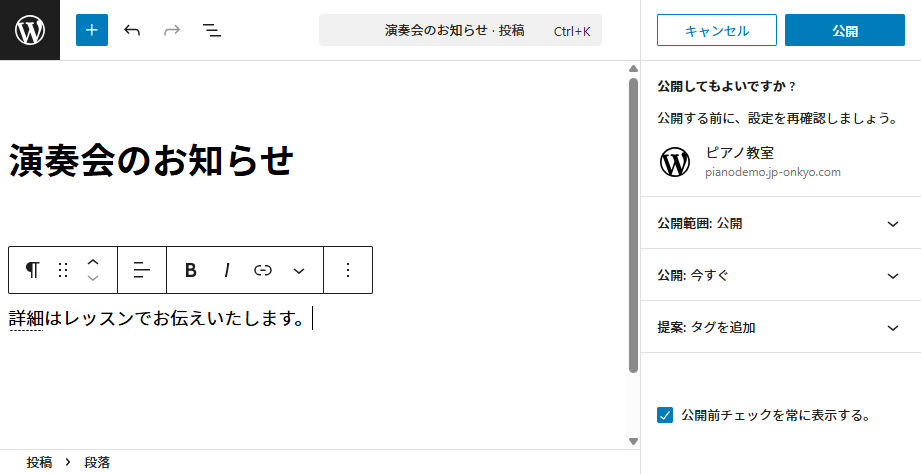Click the post title 演奏会のお知らせ heading
This screenshot has height=474, width=921.
152,160
